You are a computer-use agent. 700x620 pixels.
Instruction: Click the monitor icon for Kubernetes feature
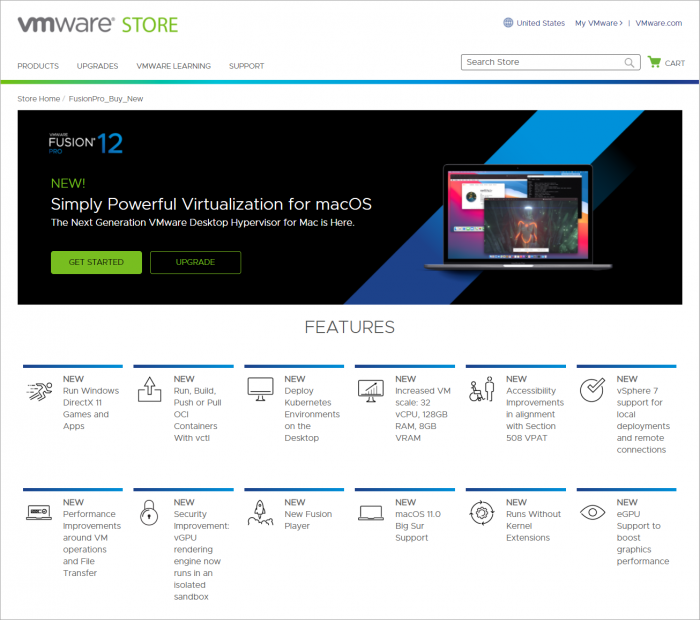261,389
